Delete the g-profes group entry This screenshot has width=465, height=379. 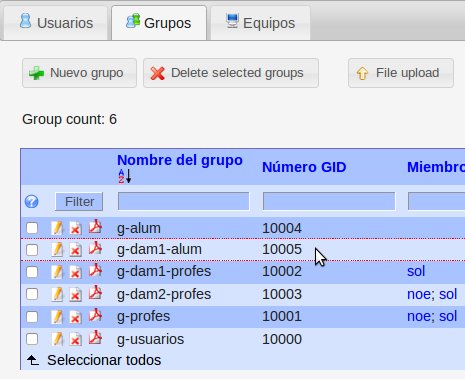tap(76, 317)
